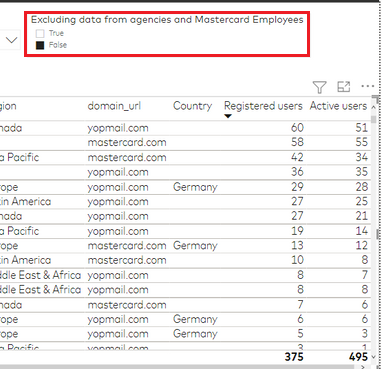The height and width of the screenshot is (371, 382).
Task: Sort by the Active users column header
Action: pos(338,106)
